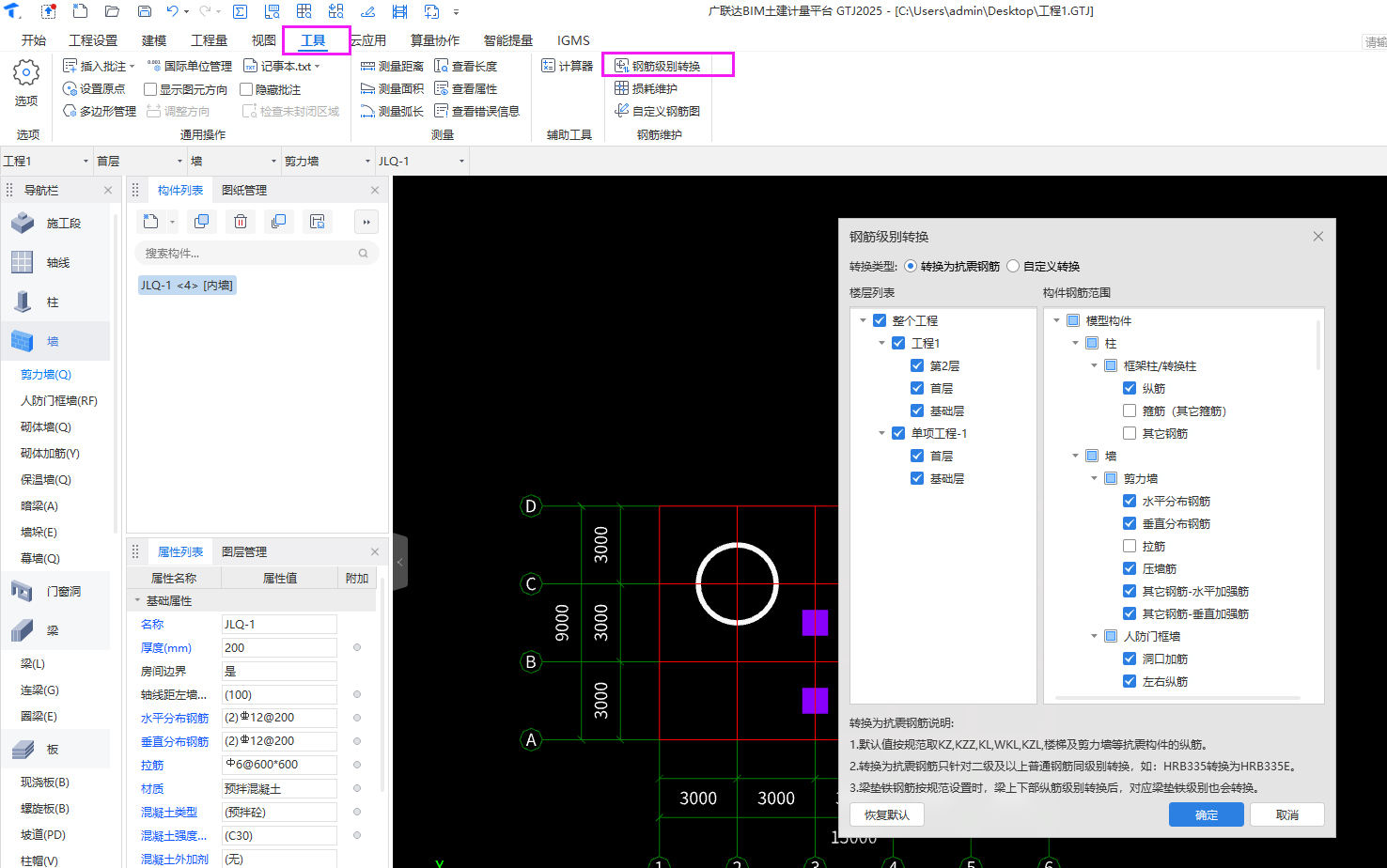Click the 搜索构件 search field

click(x=257, y=253)
